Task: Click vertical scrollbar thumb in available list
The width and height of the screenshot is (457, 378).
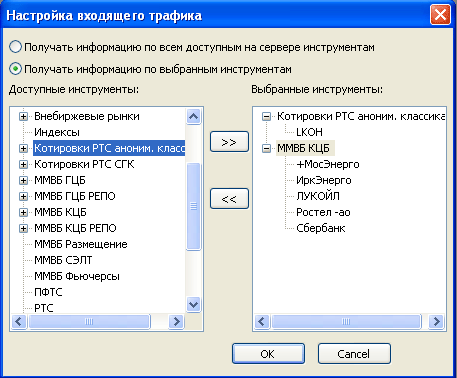Action: pos(194,206)
